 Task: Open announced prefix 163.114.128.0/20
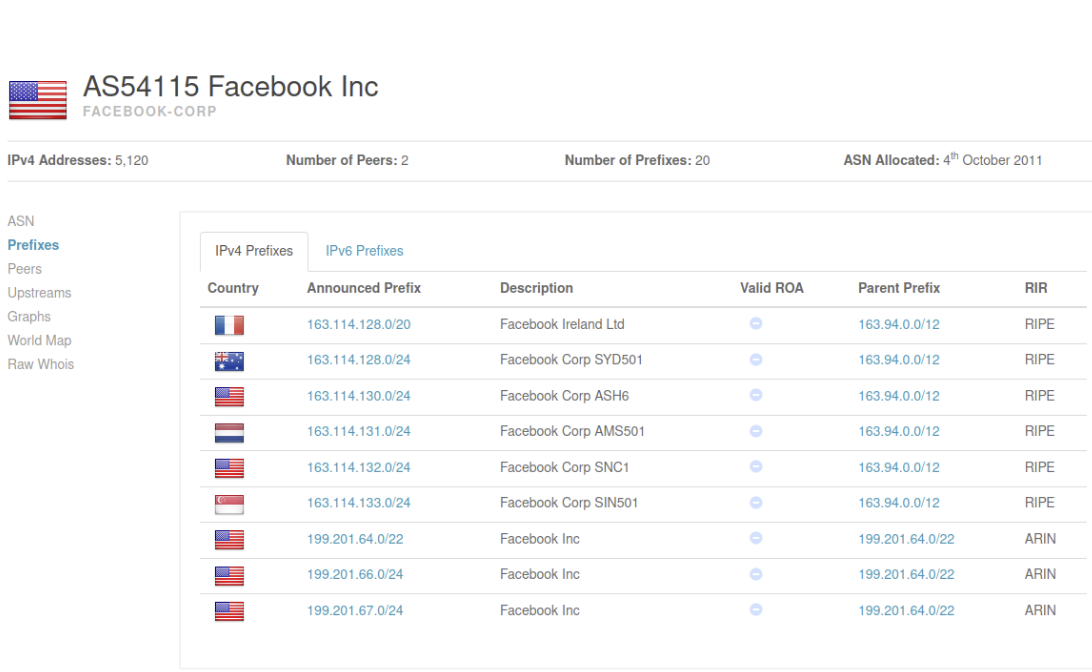coord(359,325)
